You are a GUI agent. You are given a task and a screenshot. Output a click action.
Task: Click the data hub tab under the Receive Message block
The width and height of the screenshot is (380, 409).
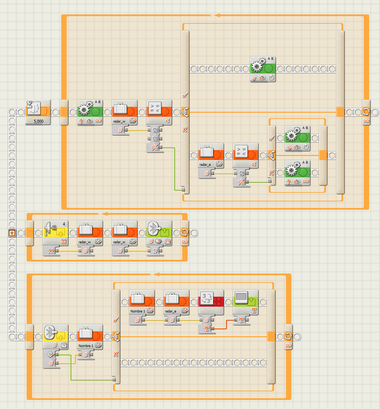click(x=51, y=359)
